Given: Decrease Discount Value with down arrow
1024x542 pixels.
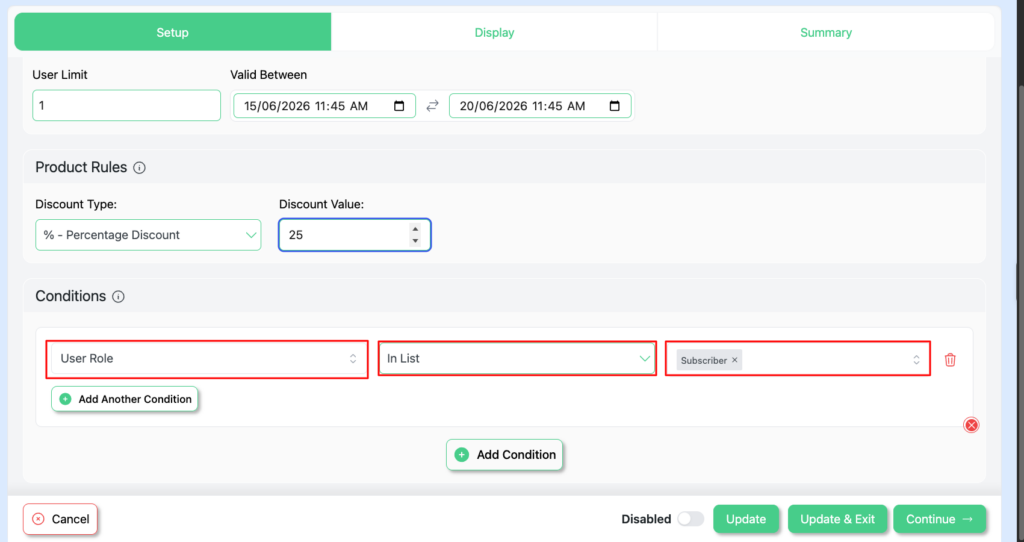Looking at the screenshot, I should [x=415, y=241].
